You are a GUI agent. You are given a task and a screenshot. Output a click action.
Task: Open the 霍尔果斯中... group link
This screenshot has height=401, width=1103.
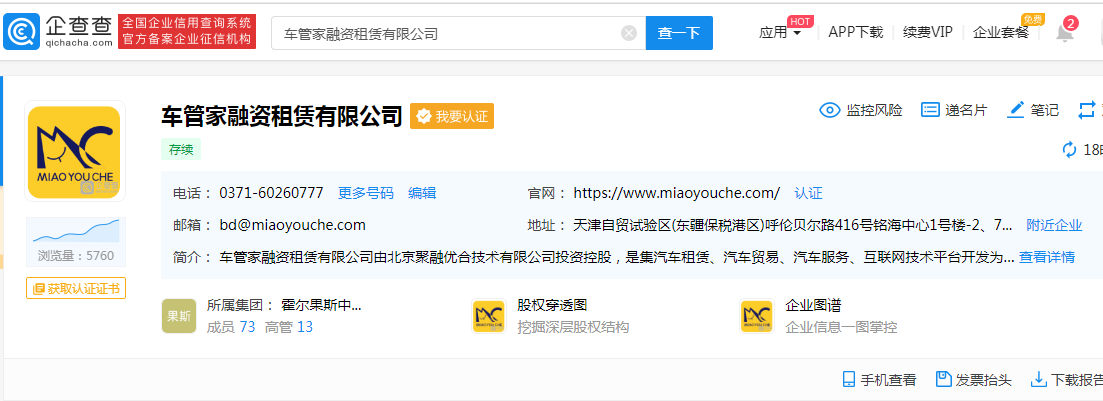[321, 305]
